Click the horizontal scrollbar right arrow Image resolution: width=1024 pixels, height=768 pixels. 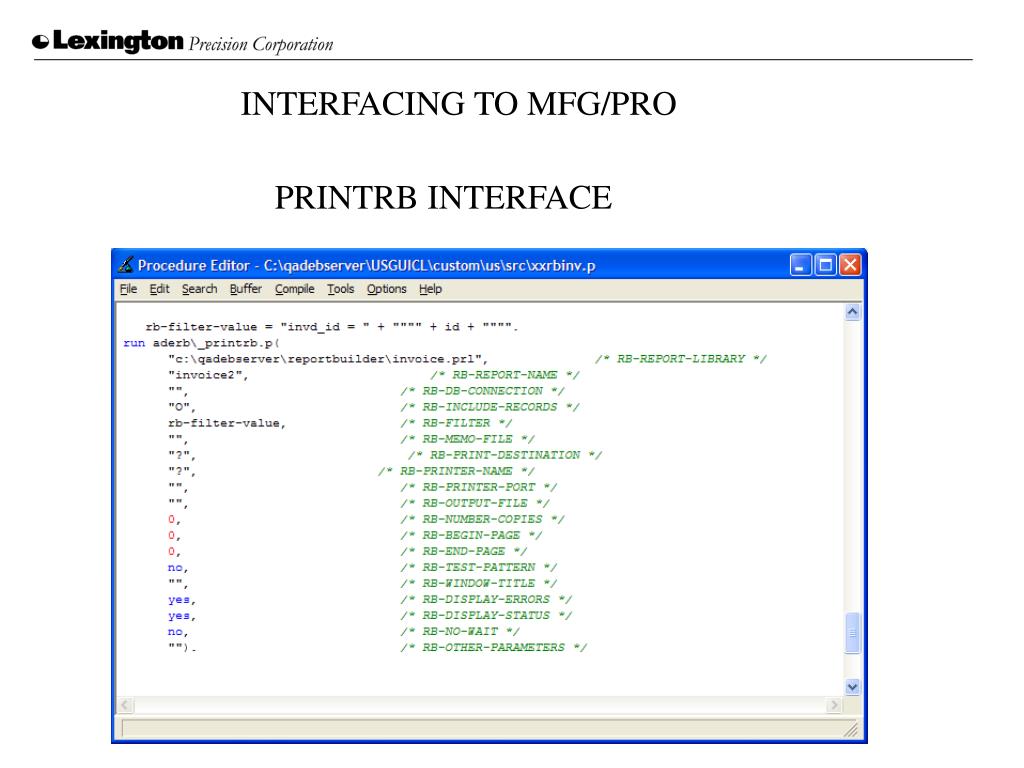tap(834, 705)
